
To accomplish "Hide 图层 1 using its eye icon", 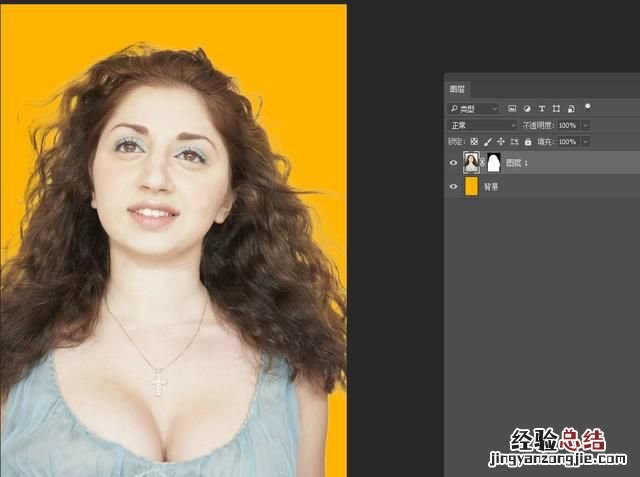I will tap(453, 163).
